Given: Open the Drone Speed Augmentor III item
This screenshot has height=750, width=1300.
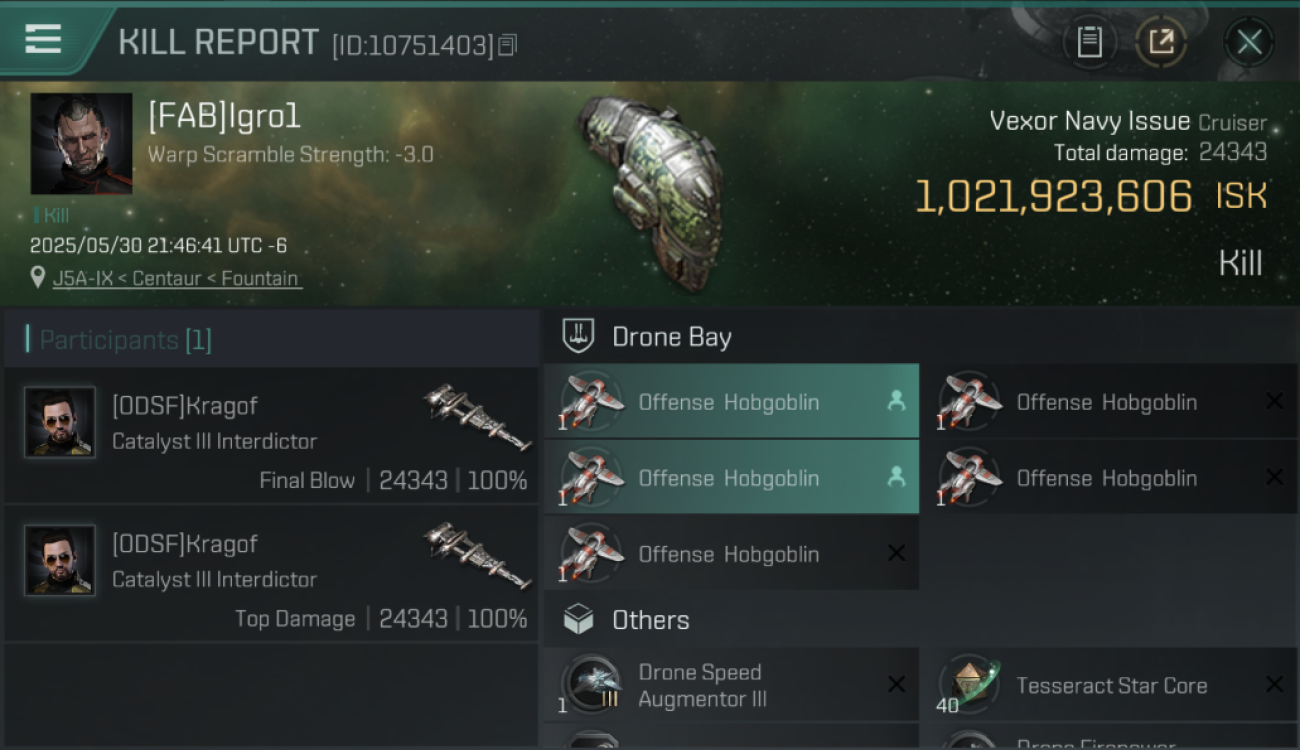Looking at the screenshot, I should click(732, 685).
